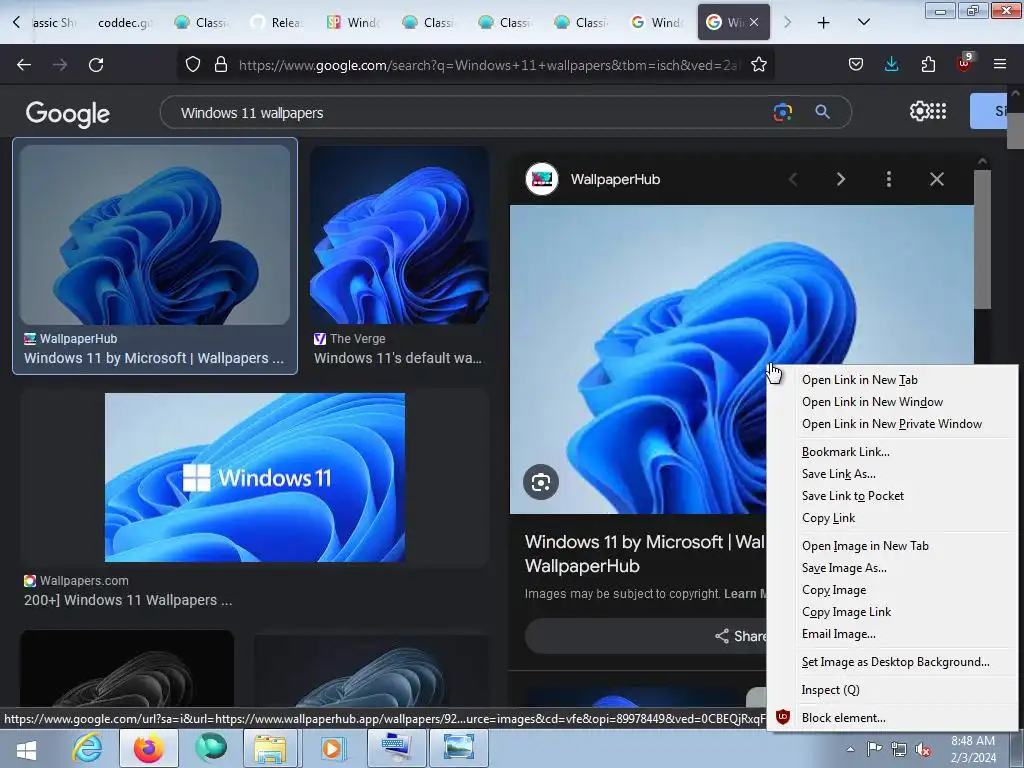This screenshot has width=1024, height=768.
Task: Close the WallpaperHub preview panel
Action: [x=936, y=179]
